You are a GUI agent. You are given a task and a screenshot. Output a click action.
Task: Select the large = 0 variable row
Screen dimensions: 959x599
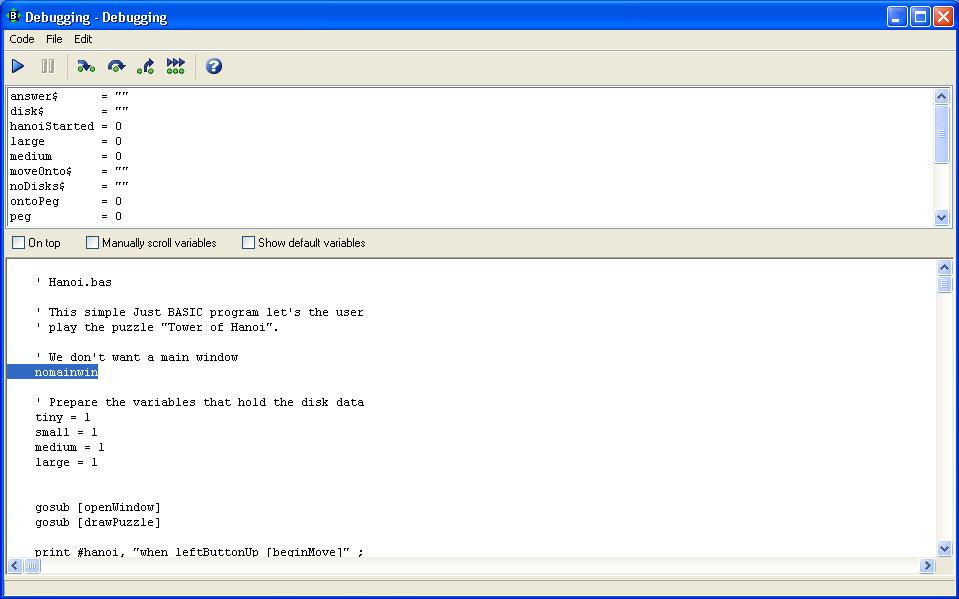pyautogui.click(x=65, y=141)
